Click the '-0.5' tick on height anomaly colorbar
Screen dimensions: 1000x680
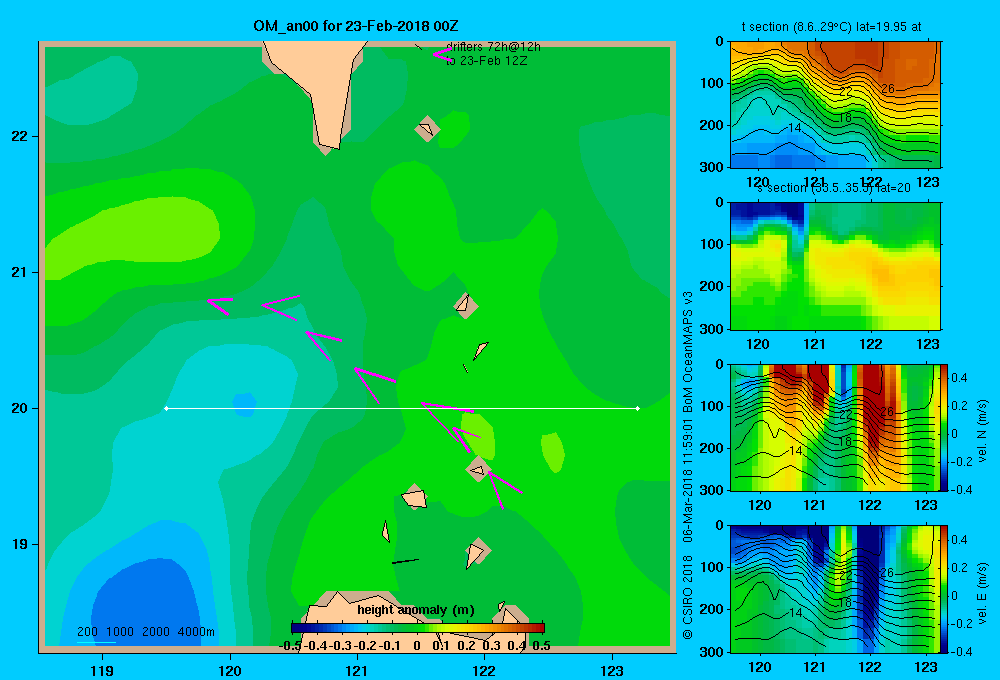click(x=290, y=646)
